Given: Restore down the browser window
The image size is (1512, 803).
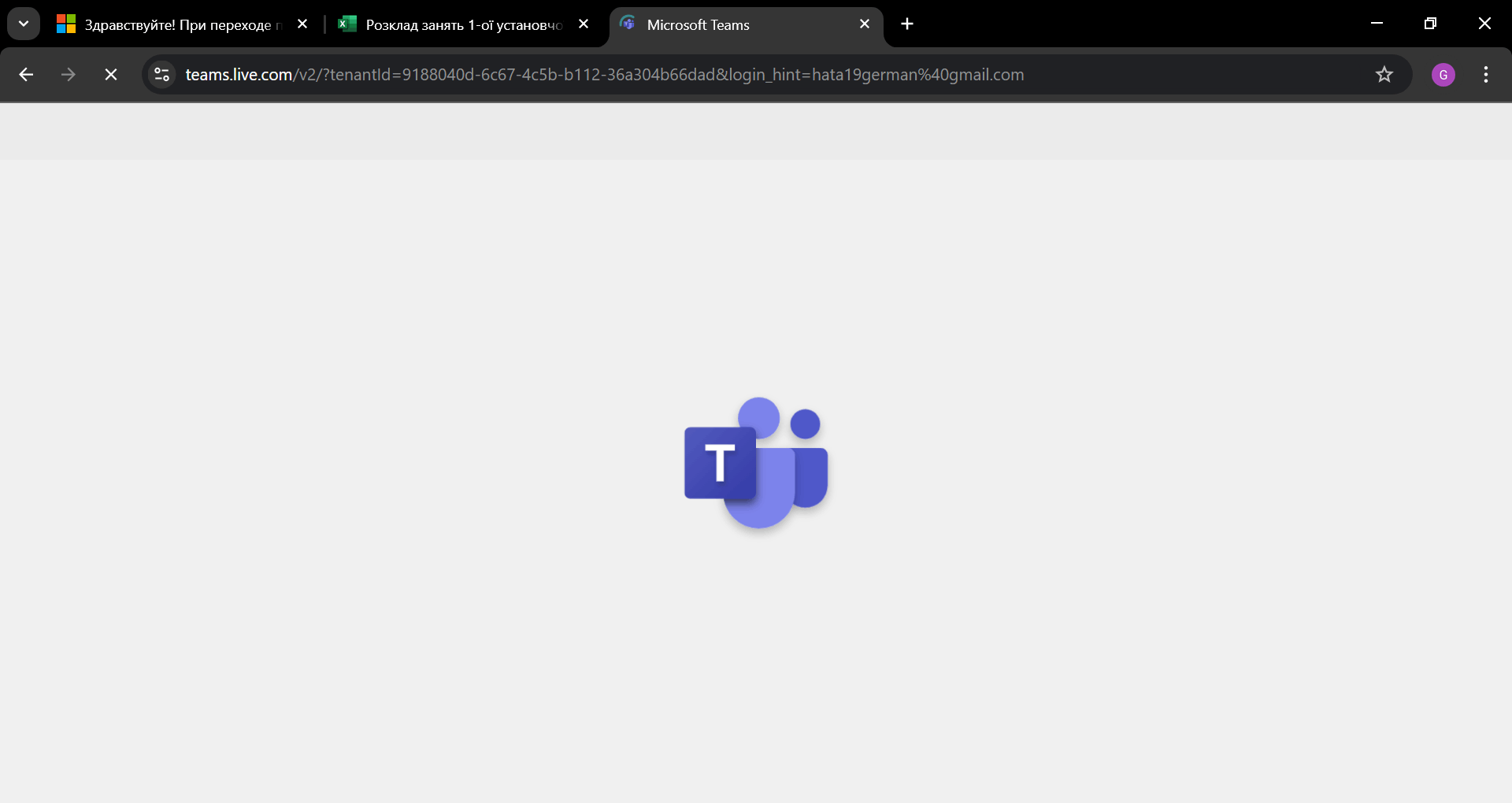Looking at the screenshot, I should point(1430,24).
